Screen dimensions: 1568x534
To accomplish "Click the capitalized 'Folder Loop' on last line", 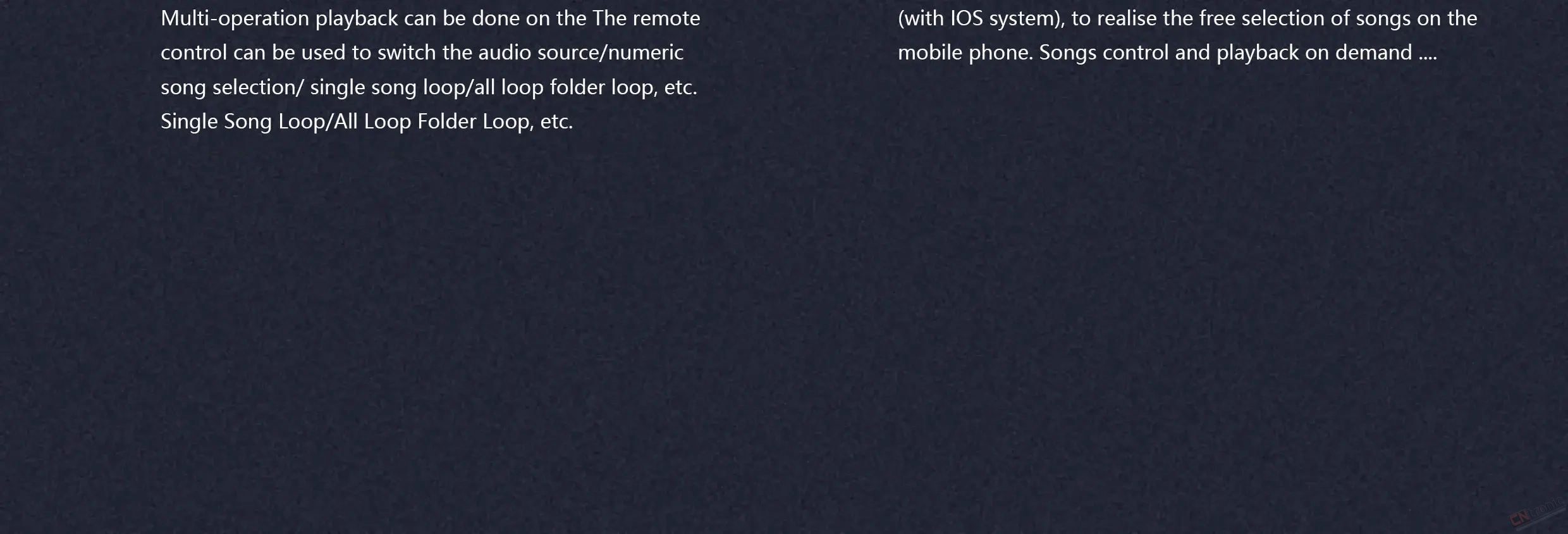I will (474, 121).
